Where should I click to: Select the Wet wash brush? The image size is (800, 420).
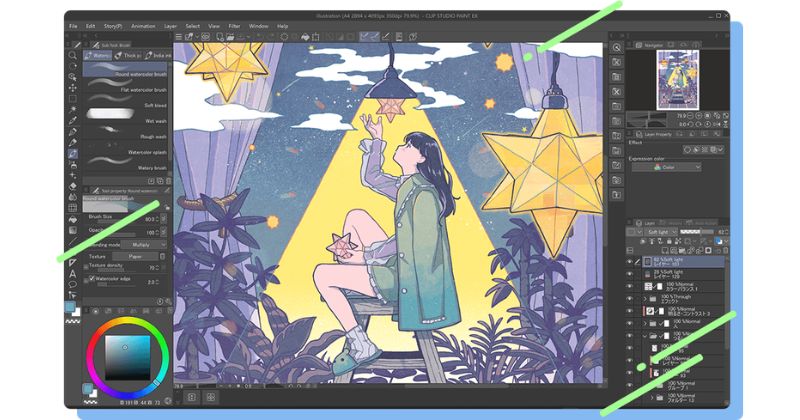[124, 116]
